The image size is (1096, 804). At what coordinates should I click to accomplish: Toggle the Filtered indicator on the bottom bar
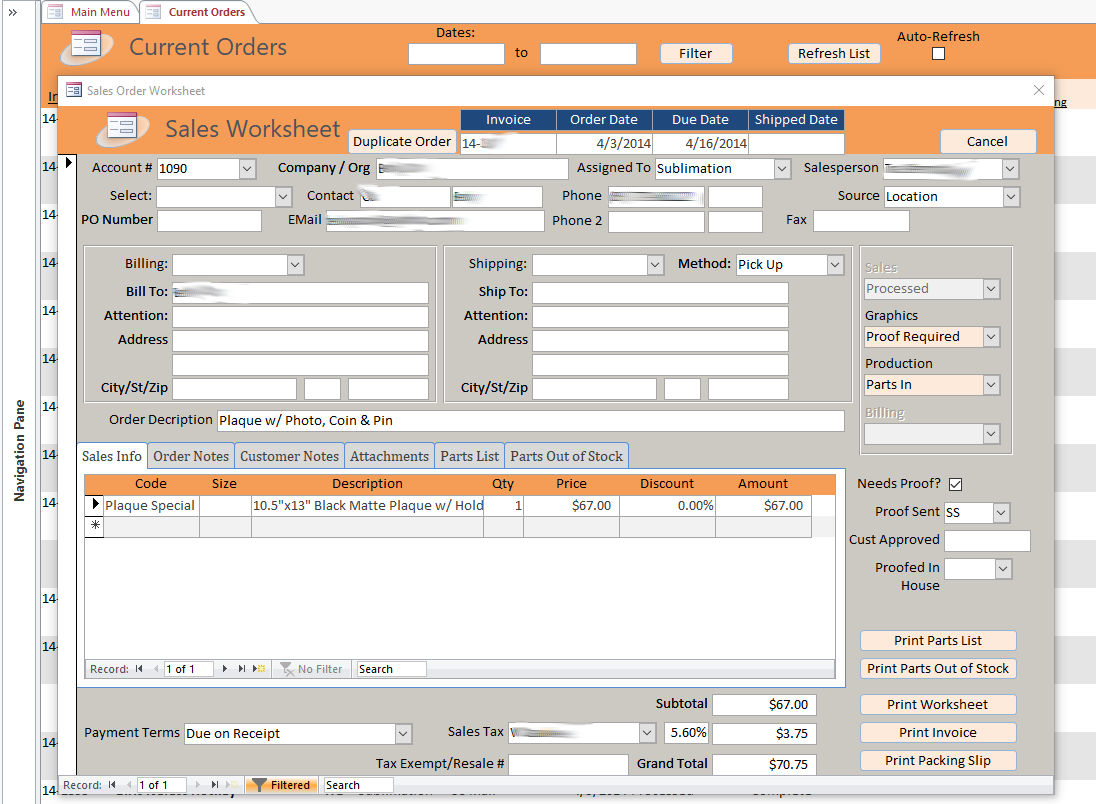point(281,785)
